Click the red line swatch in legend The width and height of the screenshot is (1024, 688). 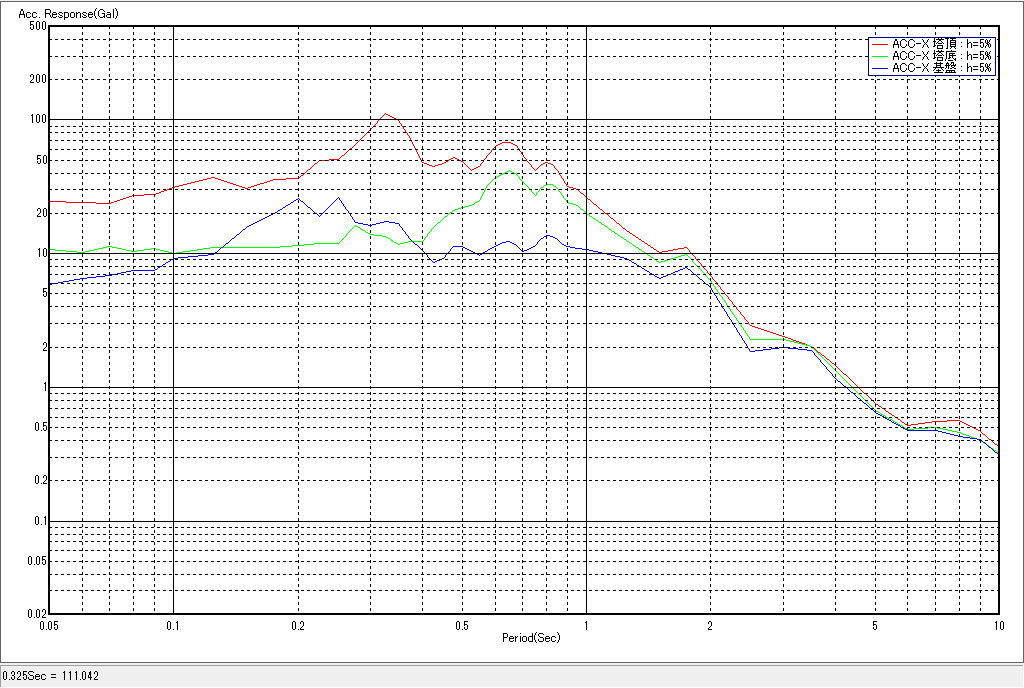coord(880,44)
